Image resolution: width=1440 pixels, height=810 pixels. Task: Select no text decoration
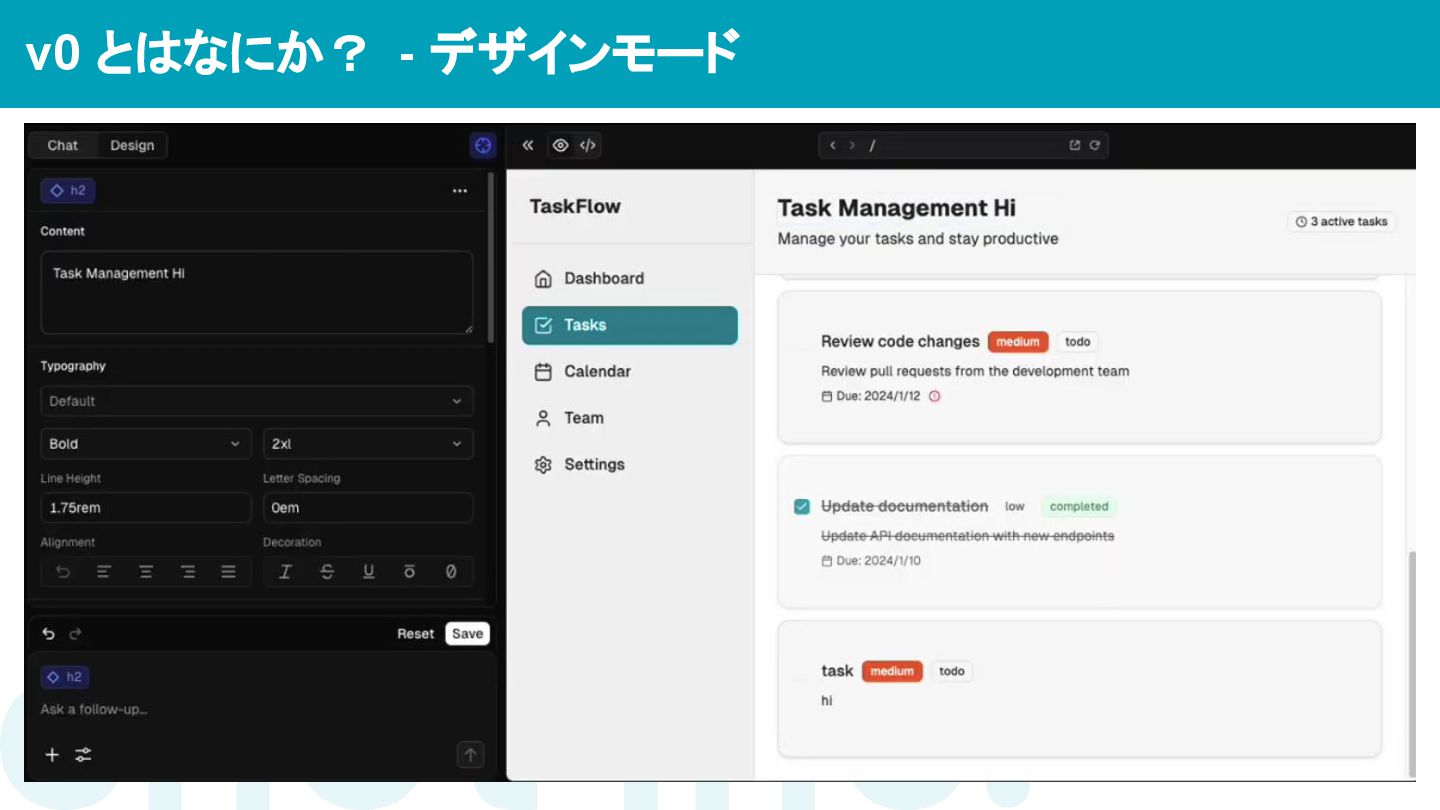(451, 572)
